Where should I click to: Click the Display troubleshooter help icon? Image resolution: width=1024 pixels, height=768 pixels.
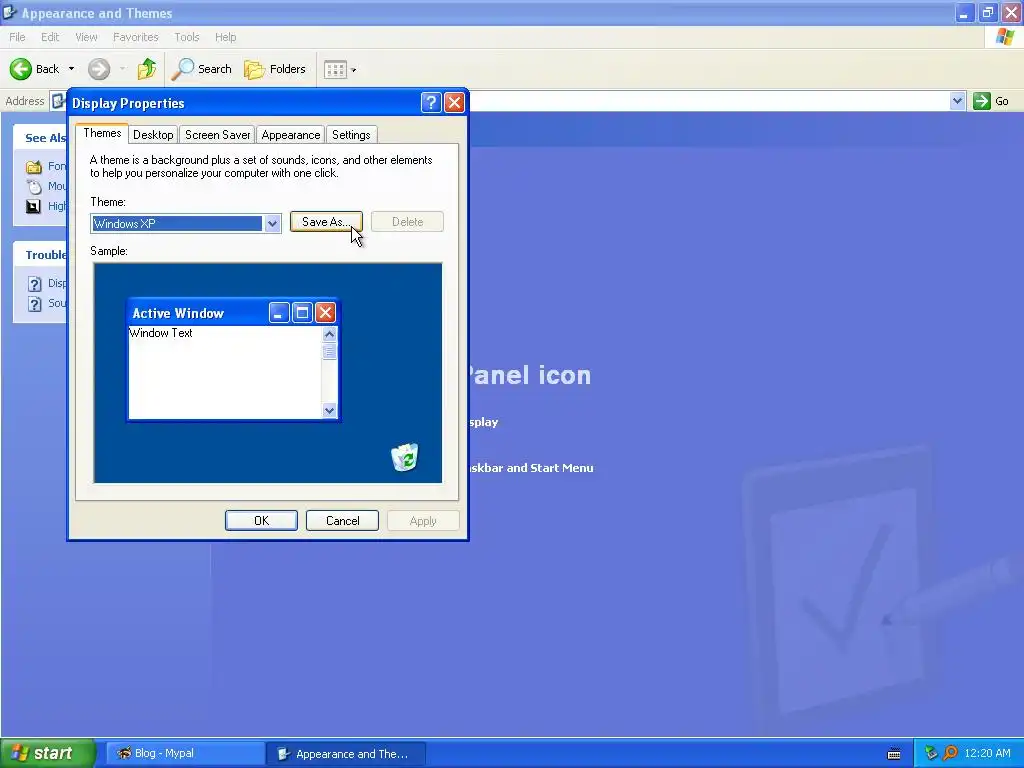tap(35, 284)
